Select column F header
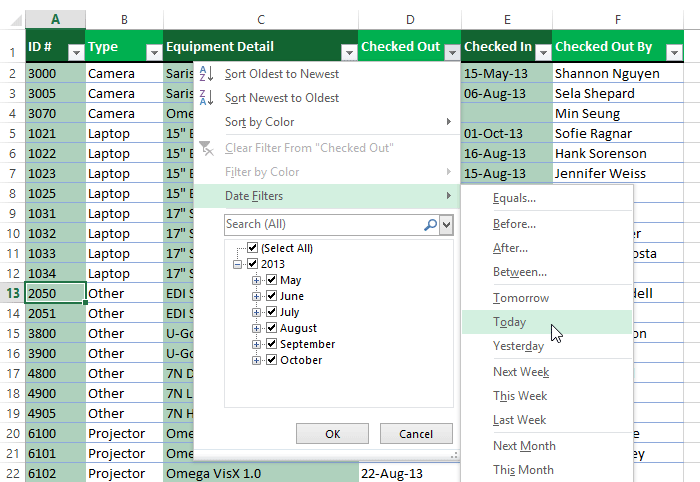Screen dimensions: 700x482 [618, 20]
